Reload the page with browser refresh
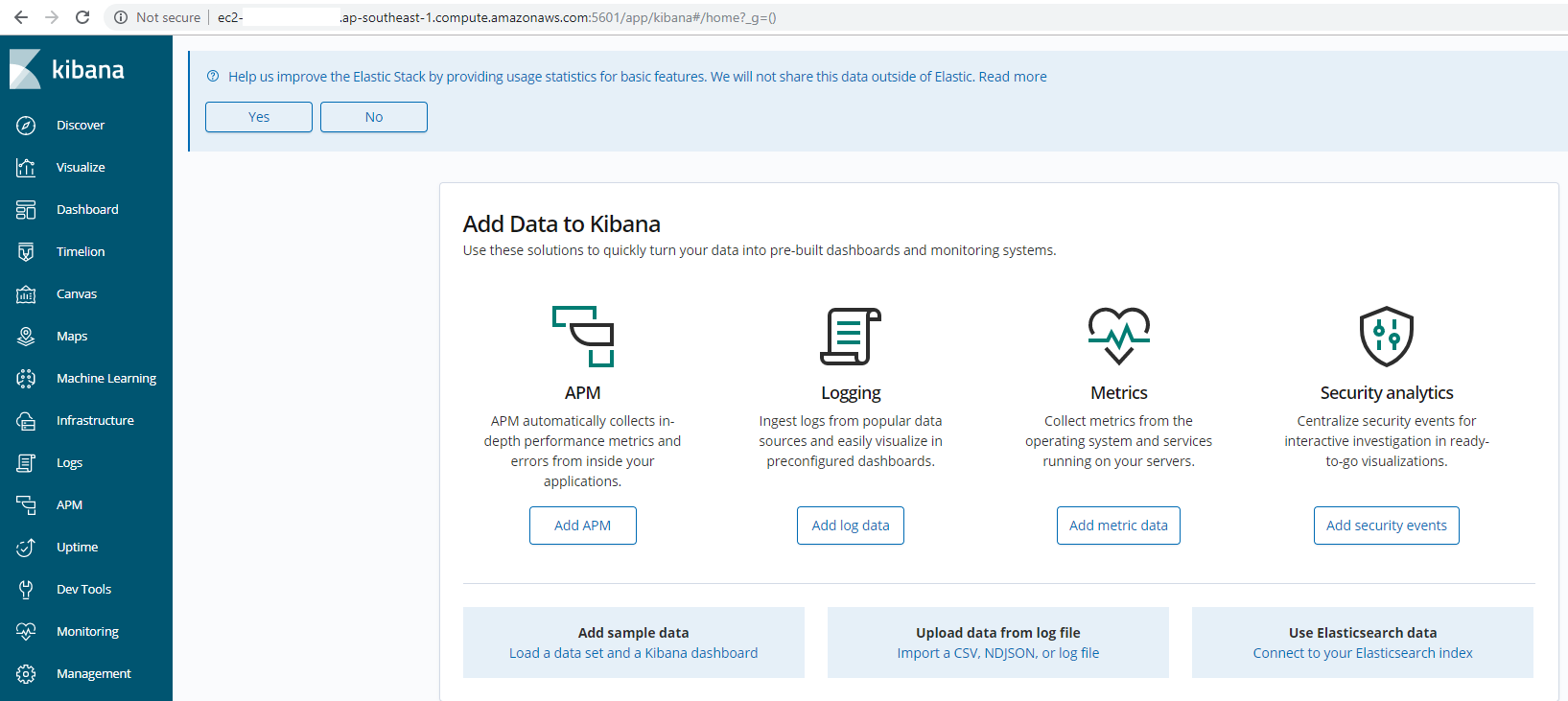Viewport: 1568px width, 701px height. (x=82, y=17)
